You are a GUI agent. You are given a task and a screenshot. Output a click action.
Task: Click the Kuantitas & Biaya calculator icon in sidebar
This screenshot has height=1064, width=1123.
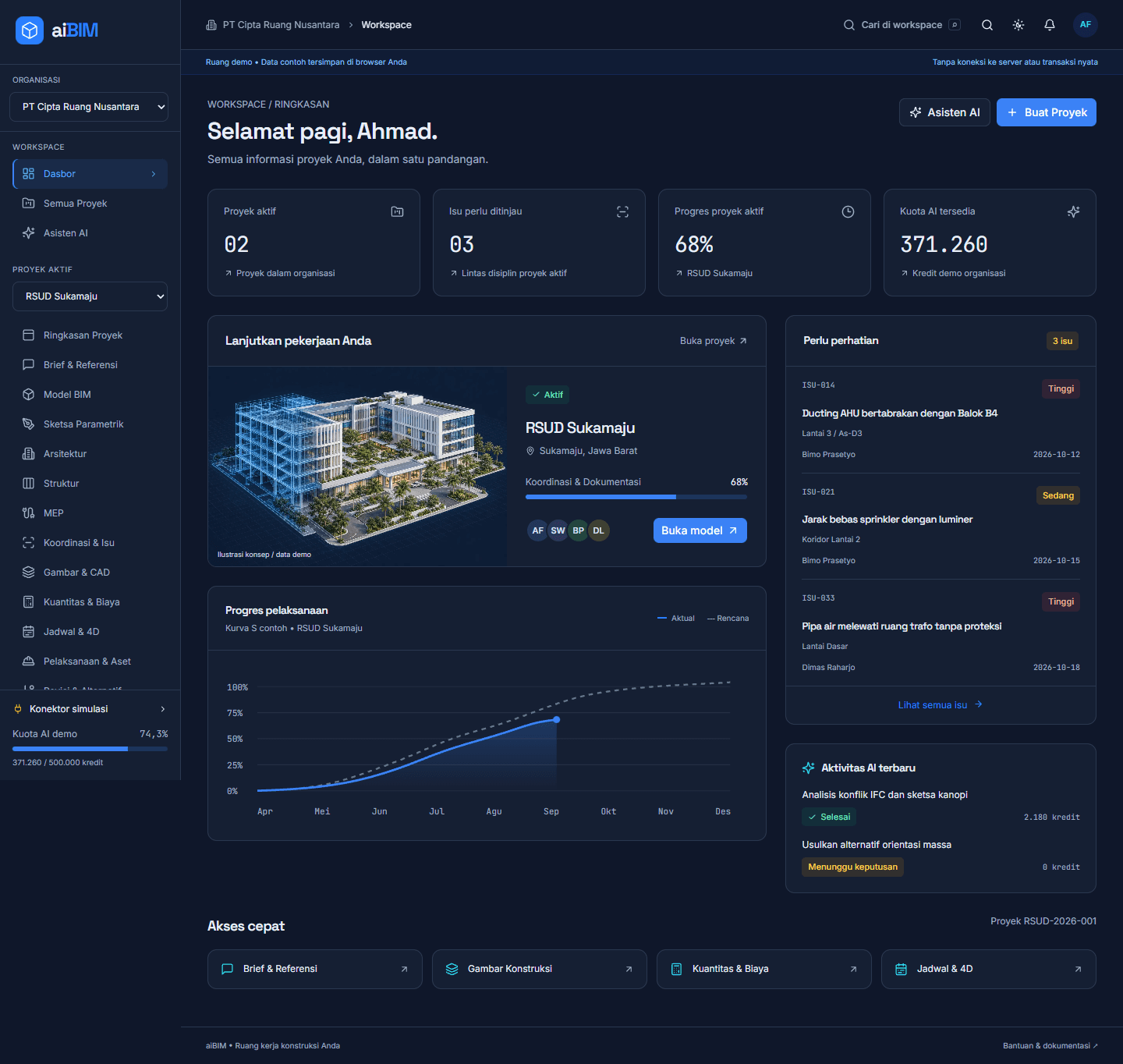pos(29,602)
